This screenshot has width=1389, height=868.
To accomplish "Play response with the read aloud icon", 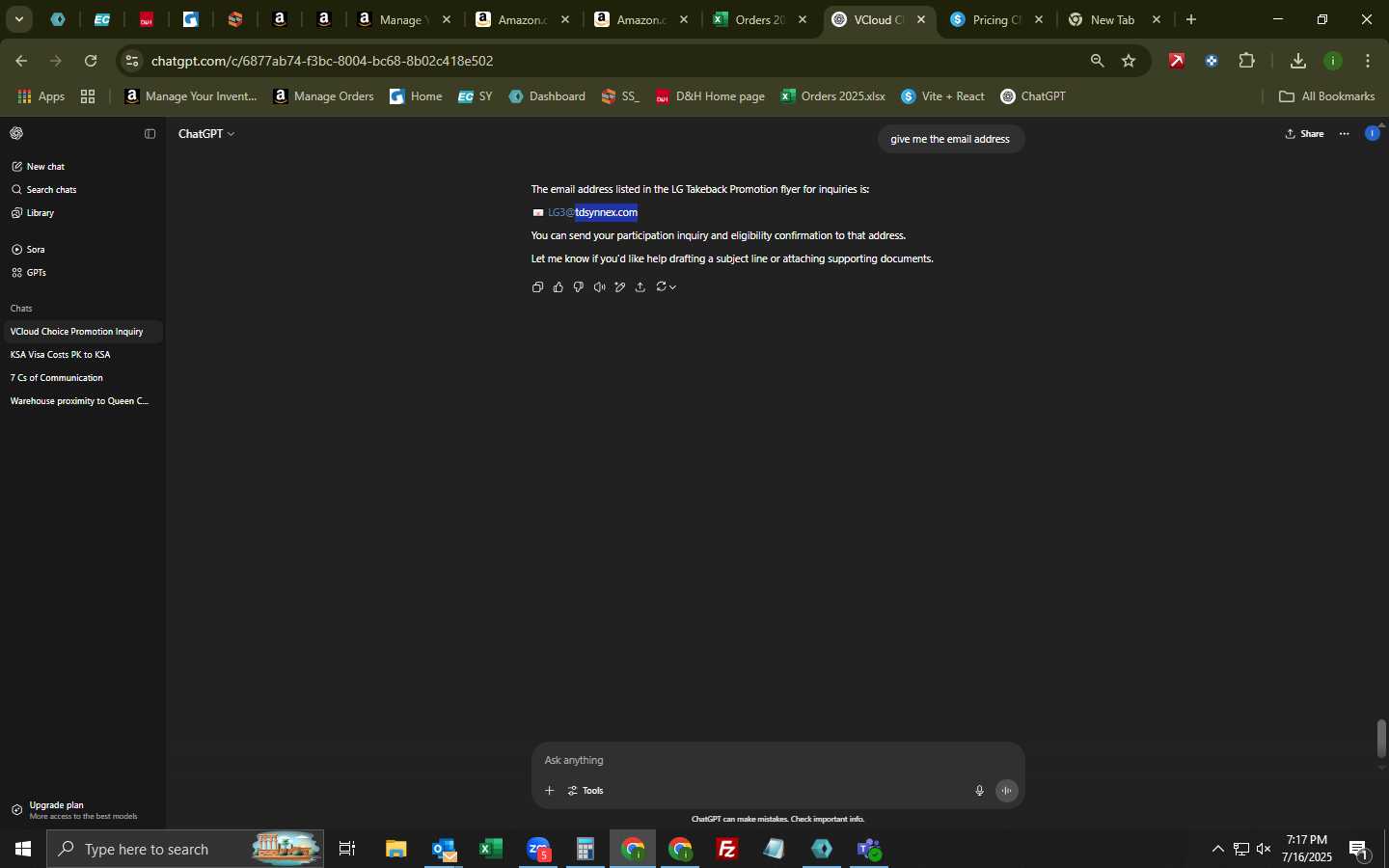I will pyautogui.click(x=600, y=287).
